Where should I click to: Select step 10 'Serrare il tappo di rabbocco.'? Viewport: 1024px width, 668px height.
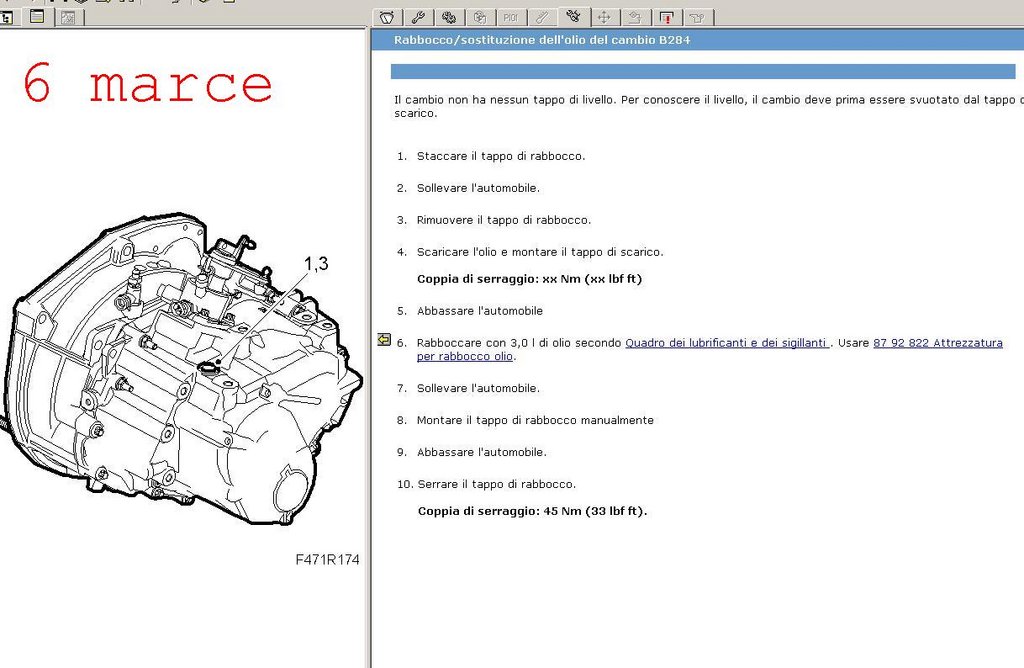(x=497, y=484)
